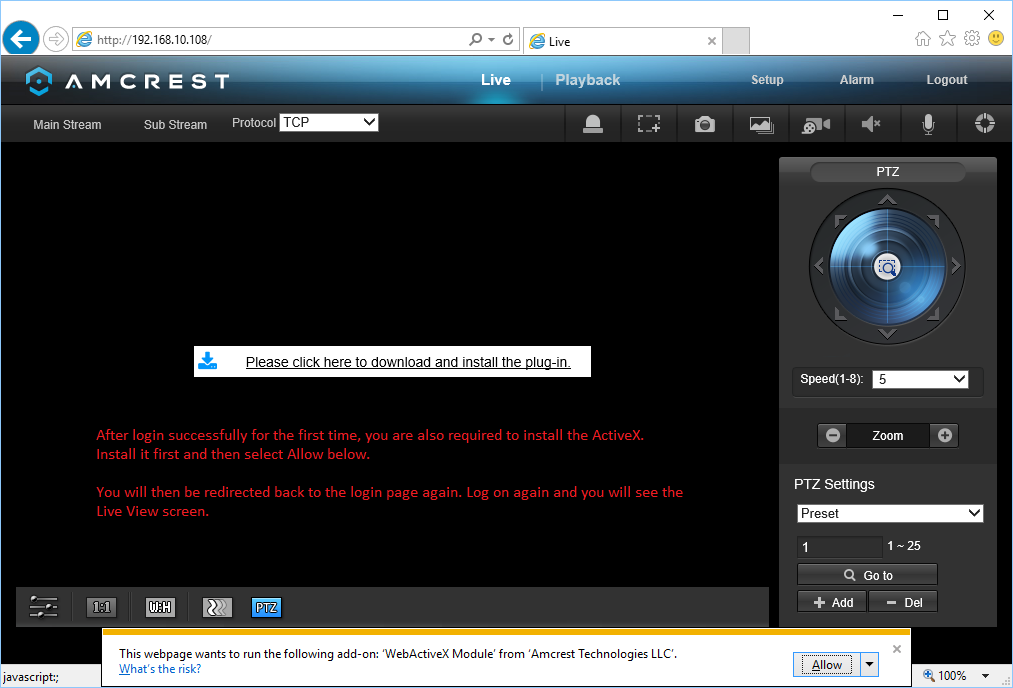This screenshot has height=688, width=1013.
Task: Toggle the 1:1 original size button
Action: (101, 607)
